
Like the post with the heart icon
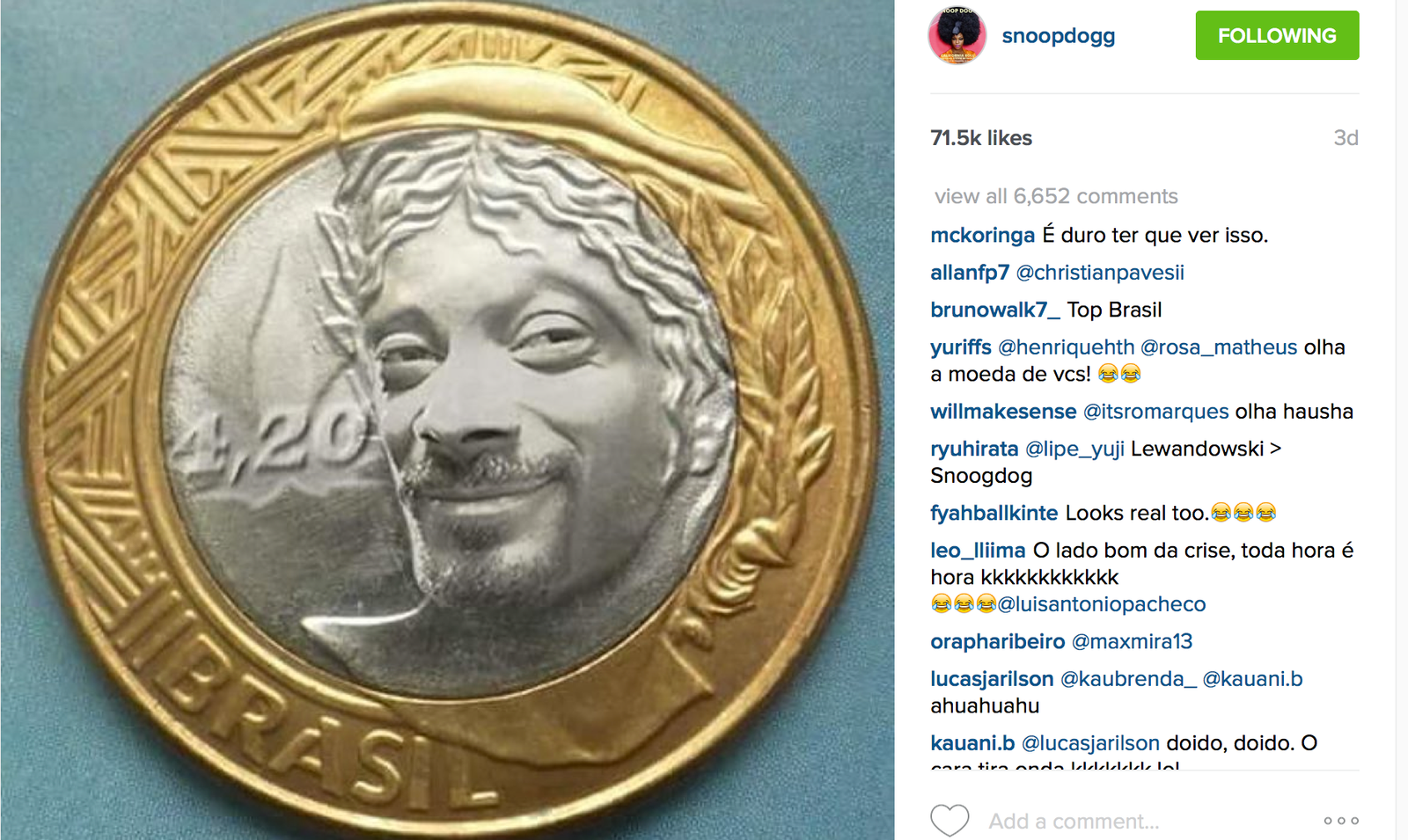click(x=950, y=820)
